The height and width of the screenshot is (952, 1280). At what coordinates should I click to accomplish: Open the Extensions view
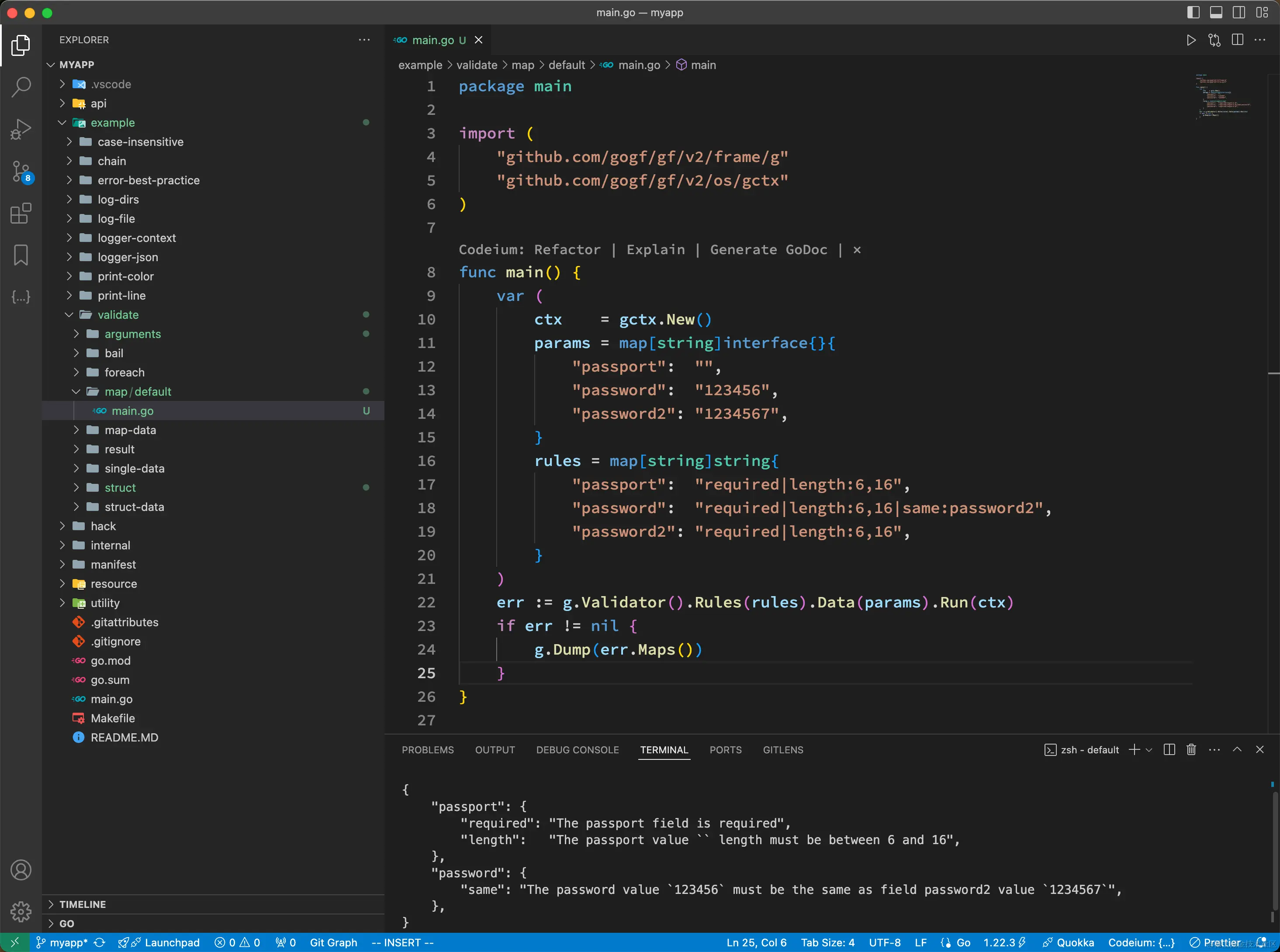click(21, 213)
